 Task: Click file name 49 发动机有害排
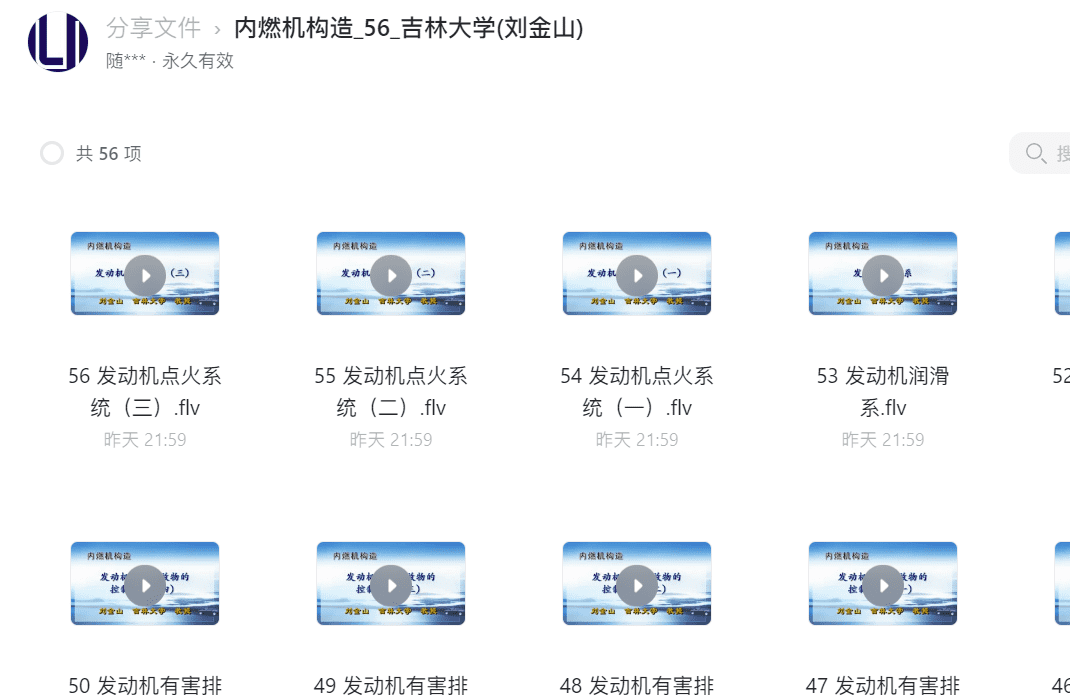[x=391, y=686]
